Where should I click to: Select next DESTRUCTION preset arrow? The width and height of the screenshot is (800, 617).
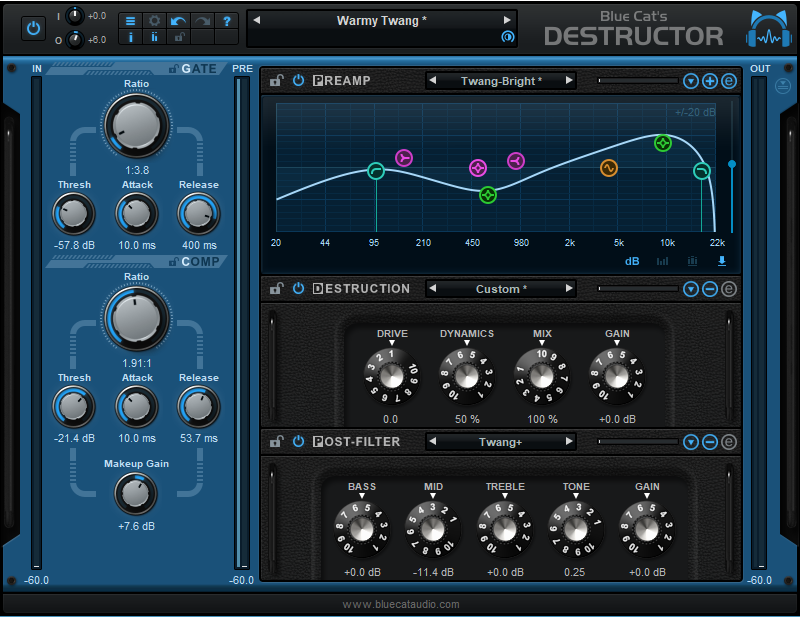569,288
